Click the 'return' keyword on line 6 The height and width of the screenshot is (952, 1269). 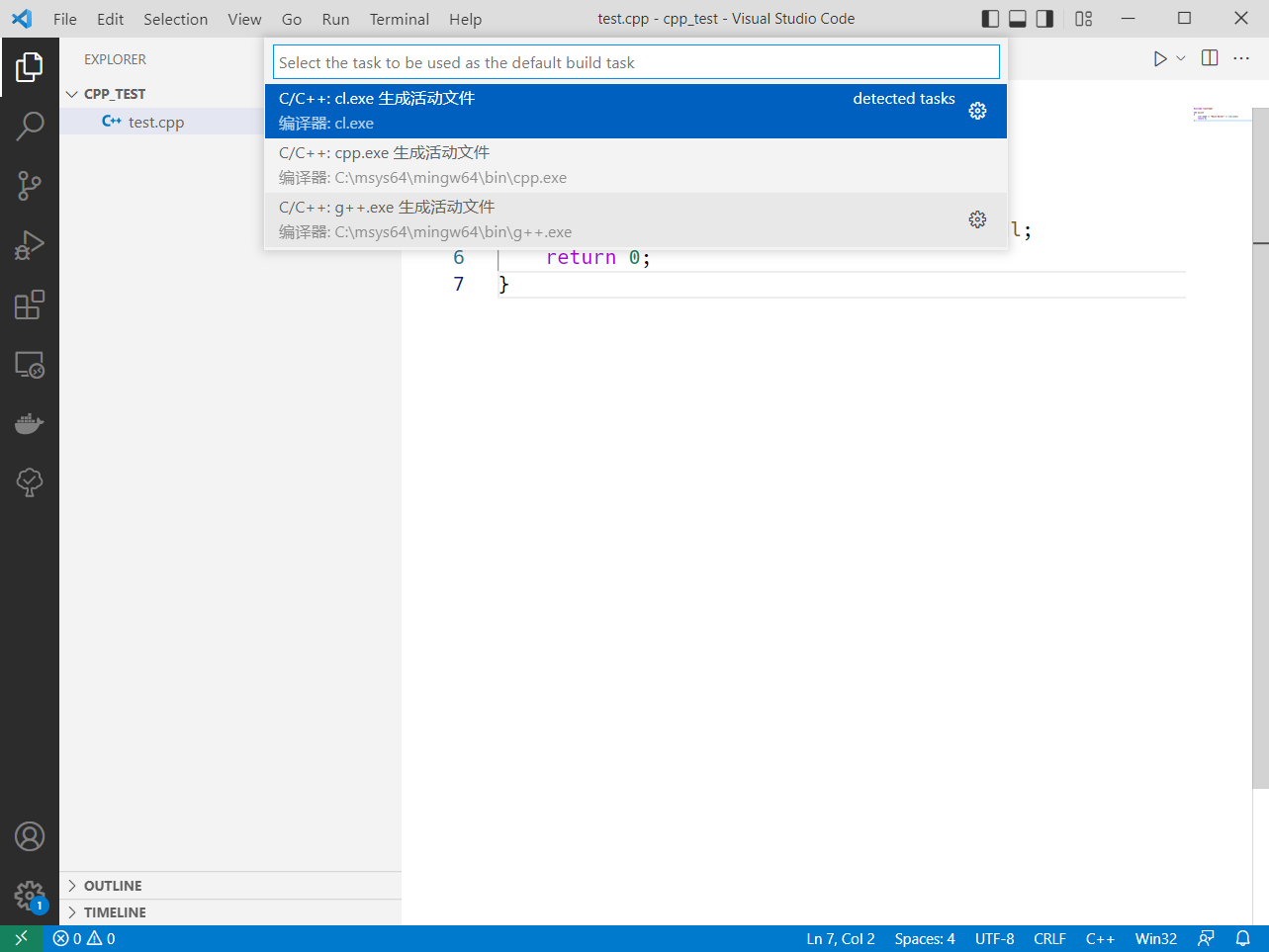click(581, 257)
